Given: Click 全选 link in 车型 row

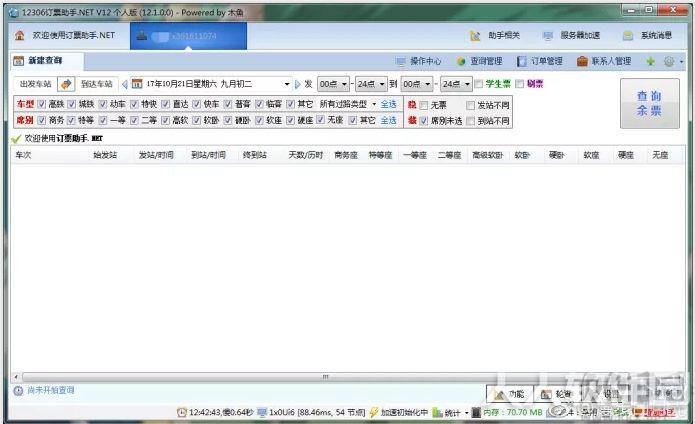Looking at the screenshot, I should pos(388,104).
